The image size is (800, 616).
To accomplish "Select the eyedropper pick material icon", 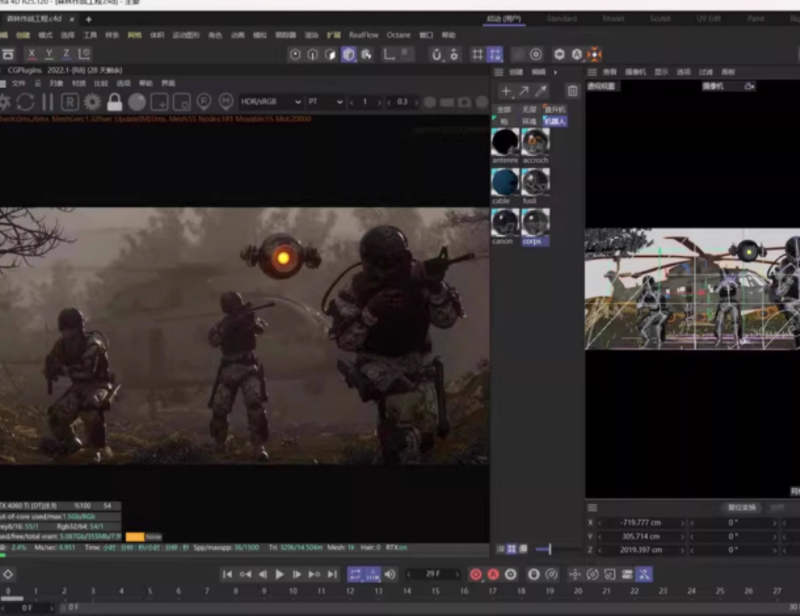I will point(540,91).
